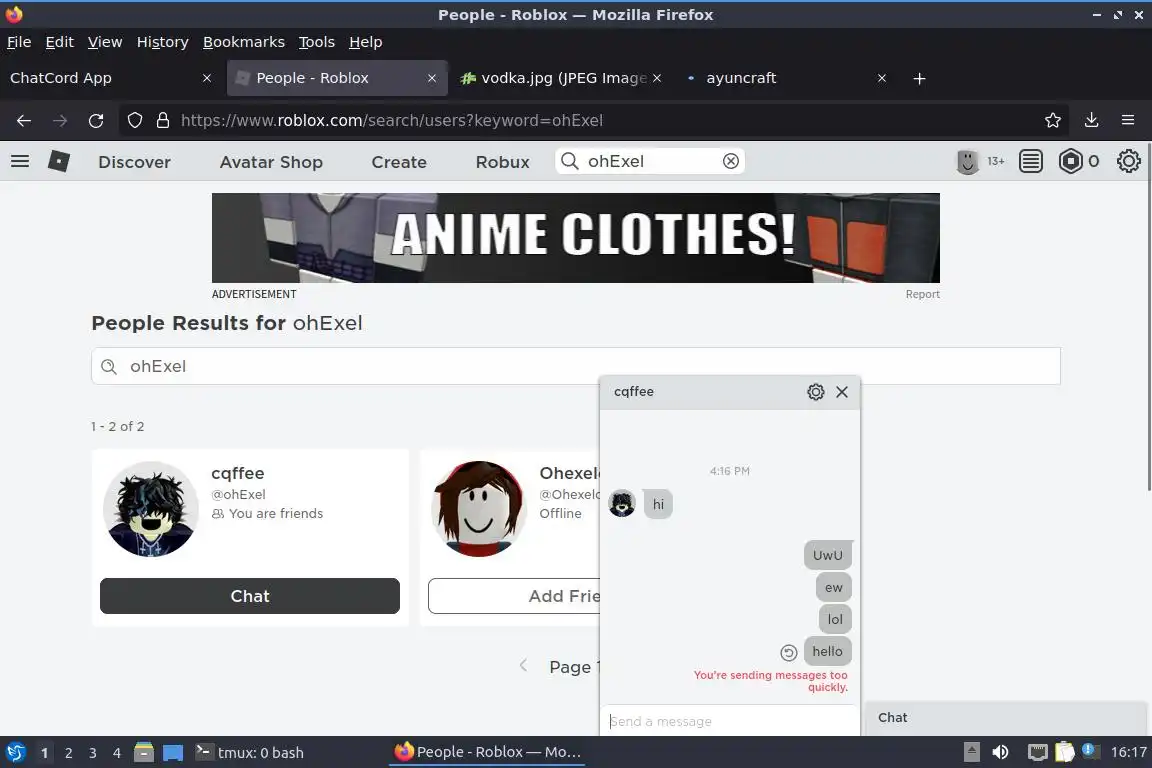Open the Roblox settings gear in header
1152x768 pixels.
coord(1128,161)
